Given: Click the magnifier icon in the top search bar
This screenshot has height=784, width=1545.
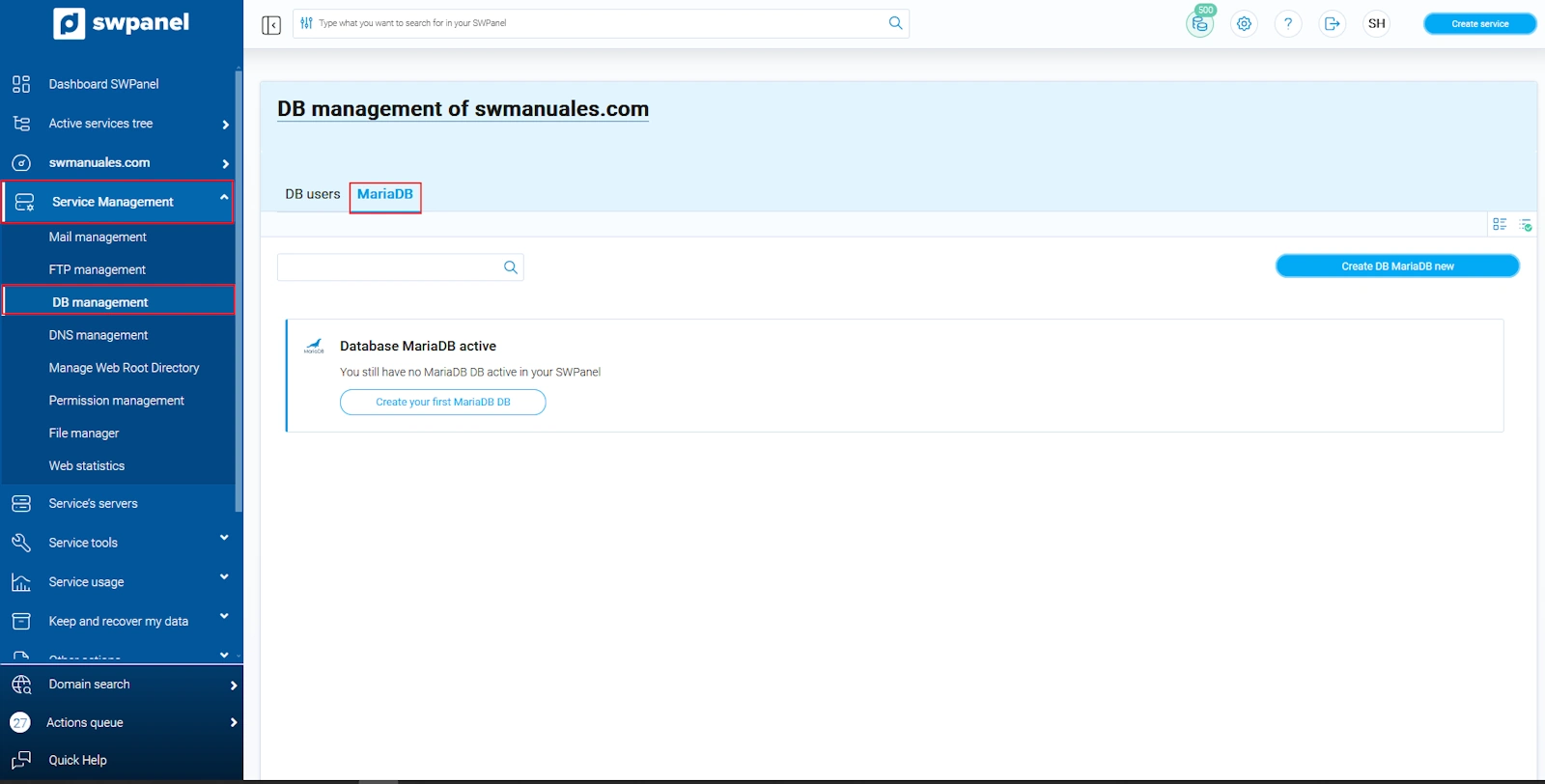Looking at the screenshot, I should (895, 23).
